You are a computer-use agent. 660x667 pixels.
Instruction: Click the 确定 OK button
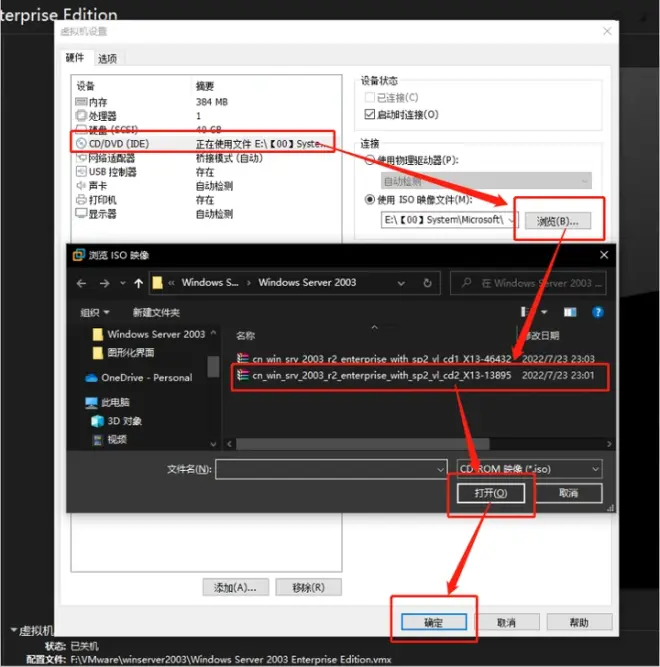coord(434,622)
